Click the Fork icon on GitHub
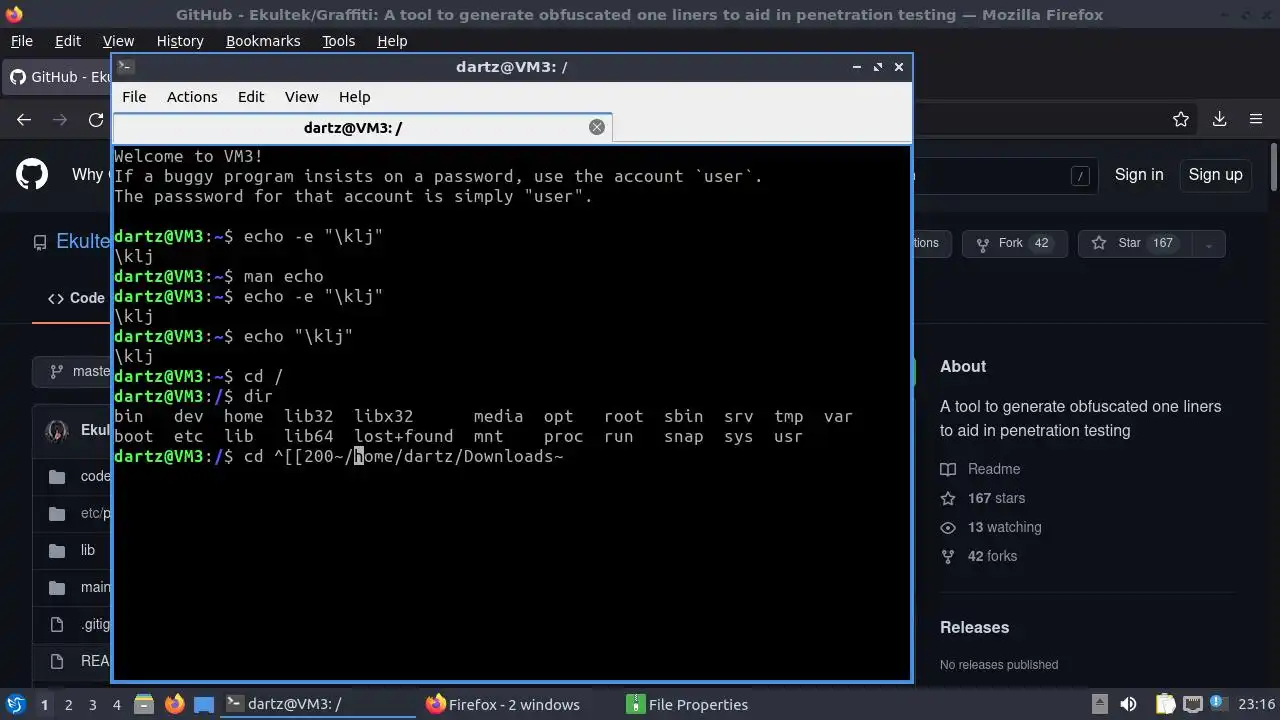Image resolution: width=1280 pixels, height=720 pixels. coord(982,243)
